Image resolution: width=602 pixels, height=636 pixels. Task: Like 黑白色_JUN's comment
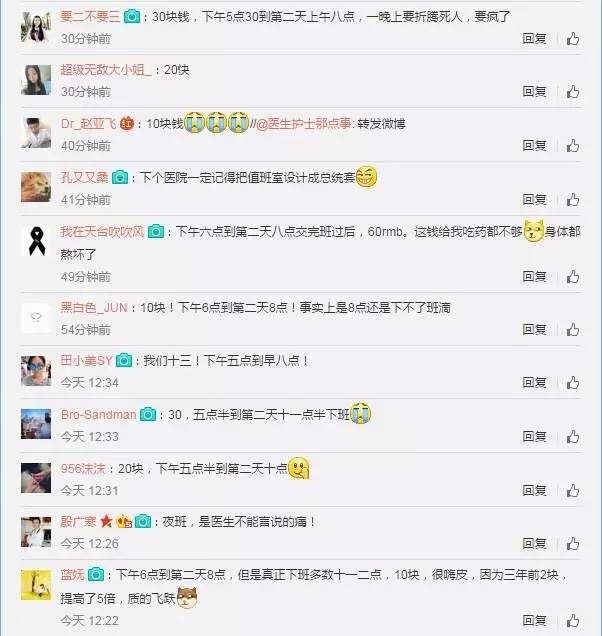tap(572, 330)
